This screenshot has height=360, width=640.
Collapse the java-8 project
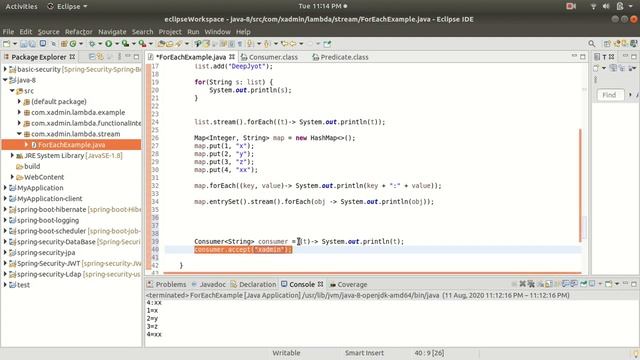click(x=5, y=80)
